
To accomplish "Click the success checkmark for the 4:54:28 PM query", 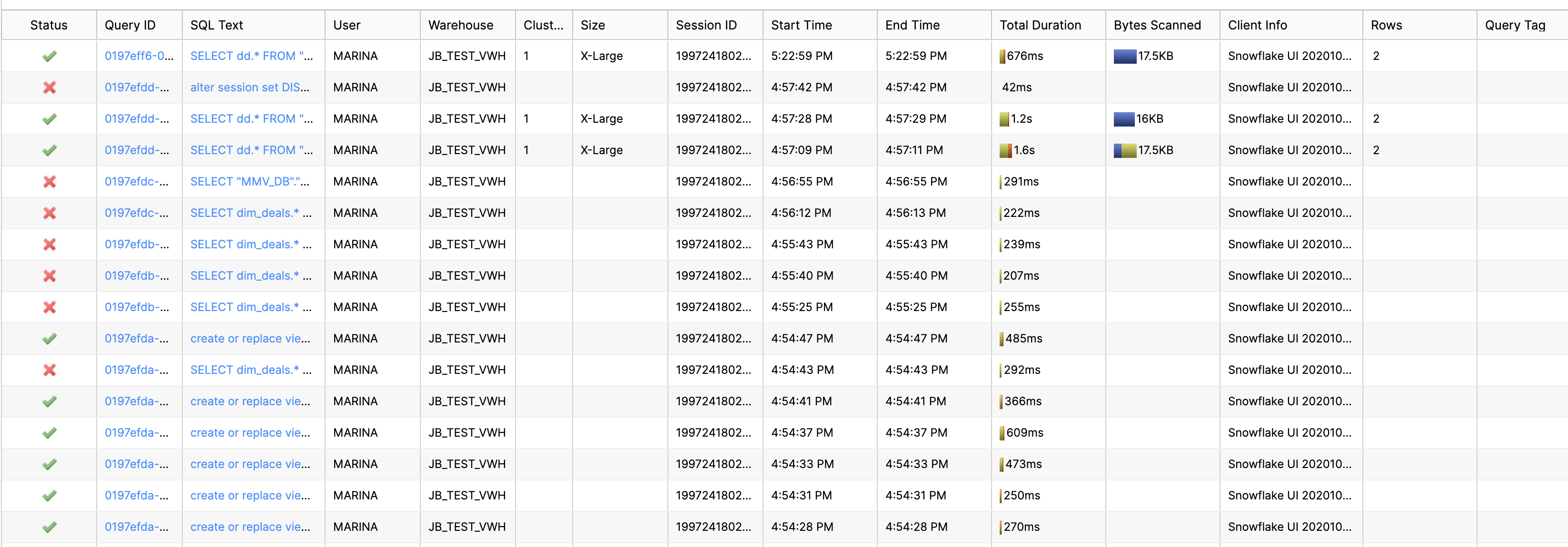I will click(50, 527).
